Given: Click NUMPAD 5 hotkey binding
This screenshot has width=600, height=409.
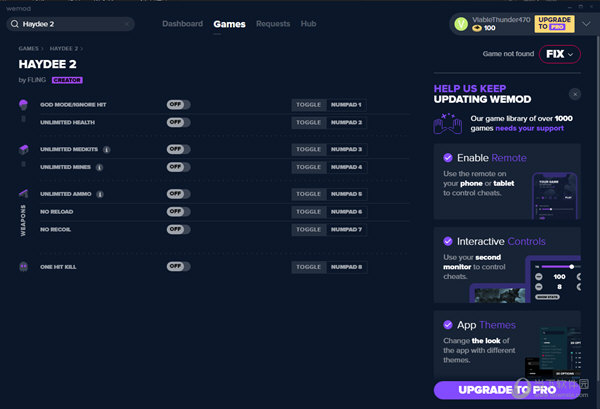Looking at the screenshot, I should pyautogui.click(x=346, y=194).
